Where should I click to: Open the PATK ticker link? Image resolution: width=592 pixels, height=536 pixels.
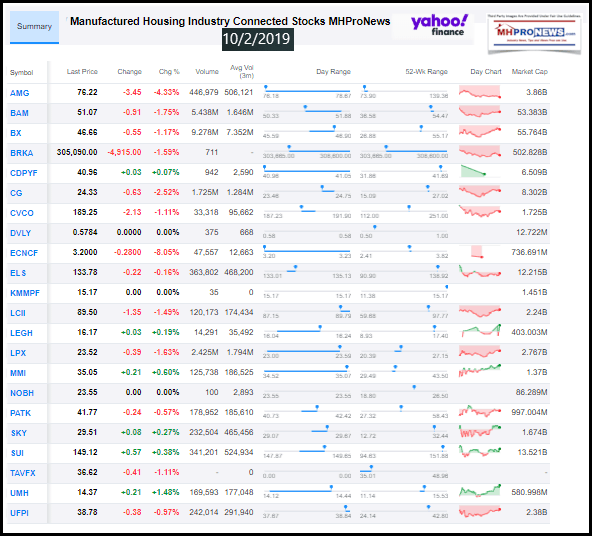(20, 413)
